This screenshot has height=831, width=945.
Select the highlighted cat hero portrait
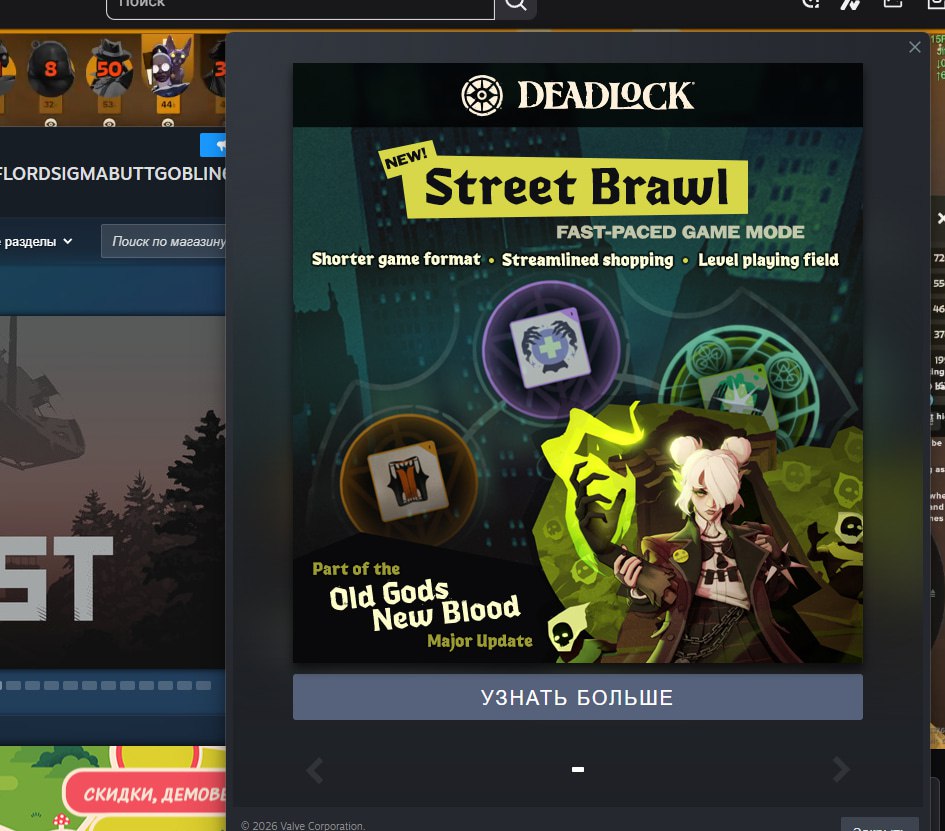(168, 66)
